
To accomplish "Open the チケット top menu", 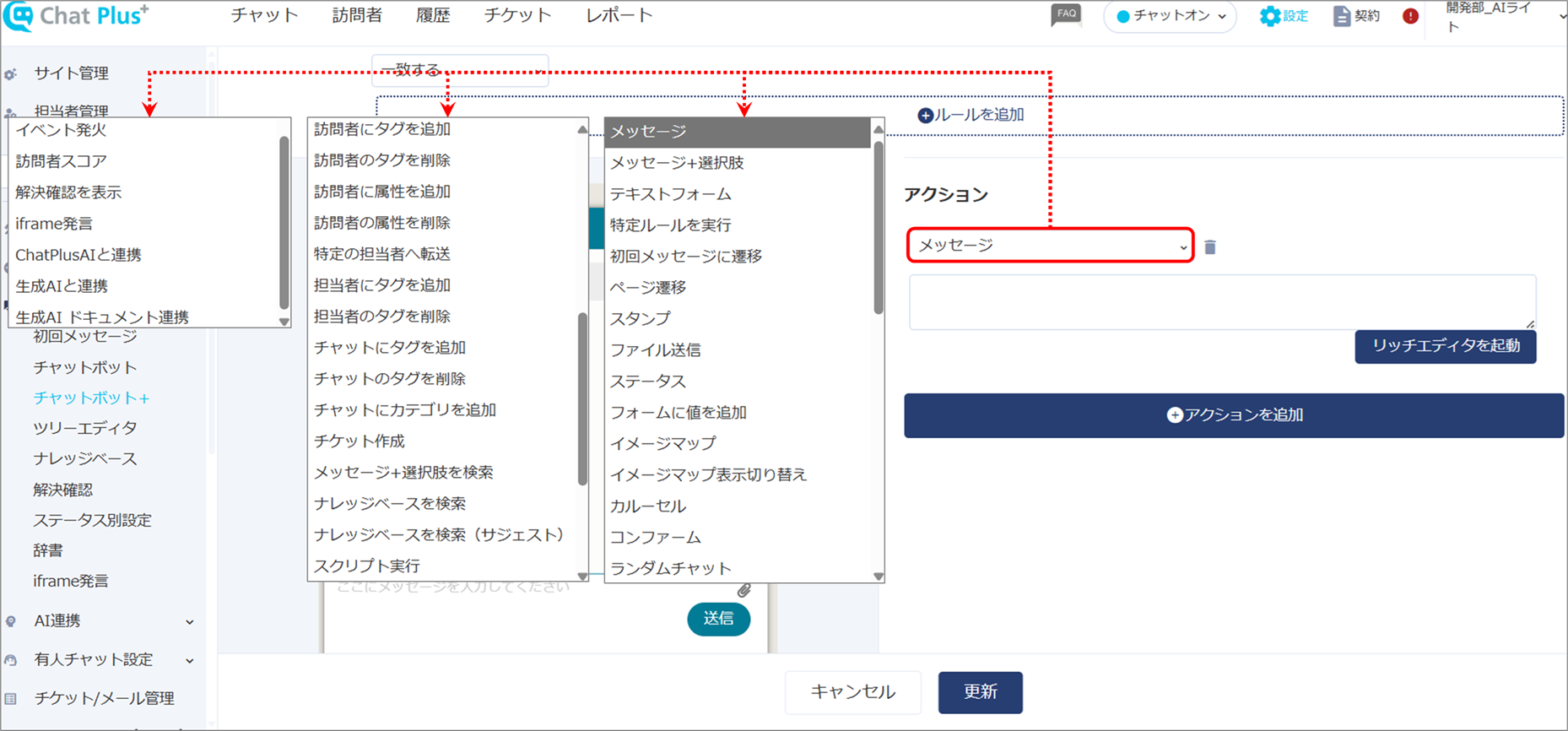I will (x=517, y=15).
